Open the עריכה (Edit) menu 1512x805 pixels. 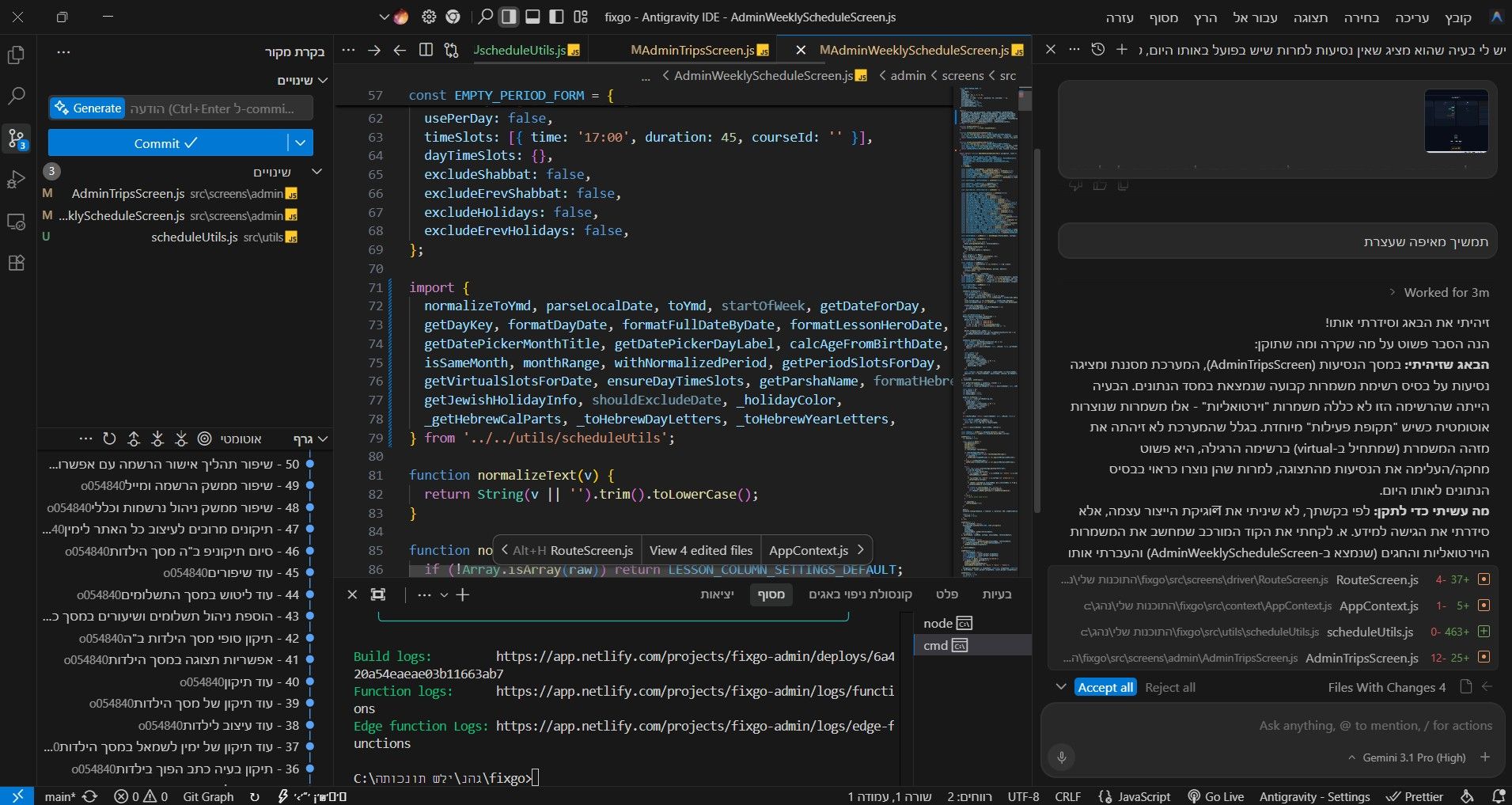click(x=1412, y=17)
